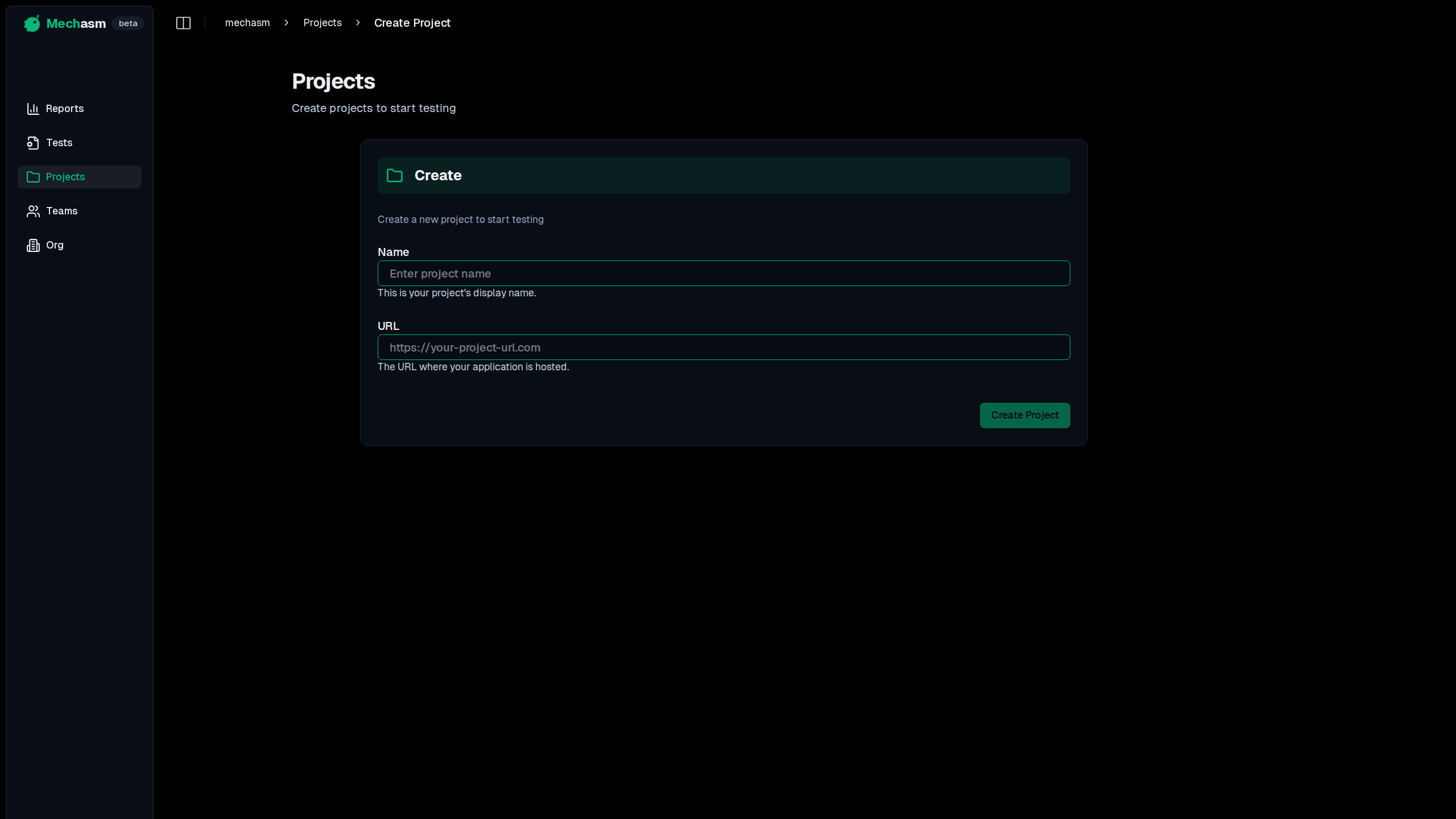Click the Tests flask icon in sidebar
Screen dimensions: 1456x819
33,142
